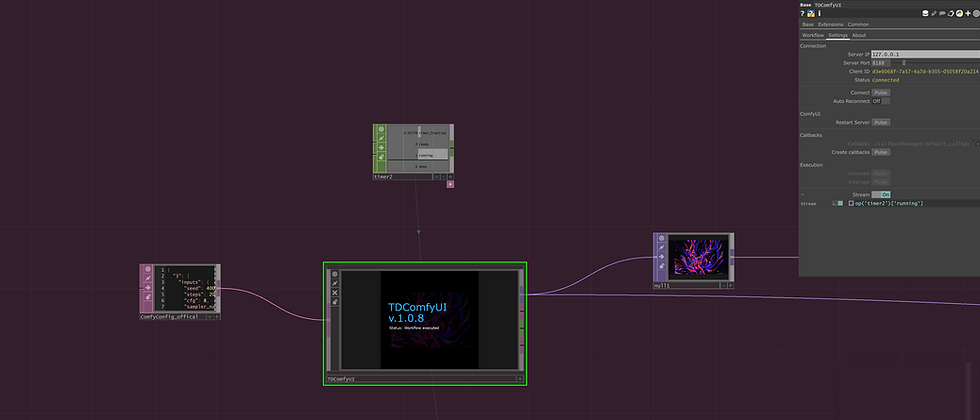Toggle lock flag on null1 node
980x420 pixels.
662,266
